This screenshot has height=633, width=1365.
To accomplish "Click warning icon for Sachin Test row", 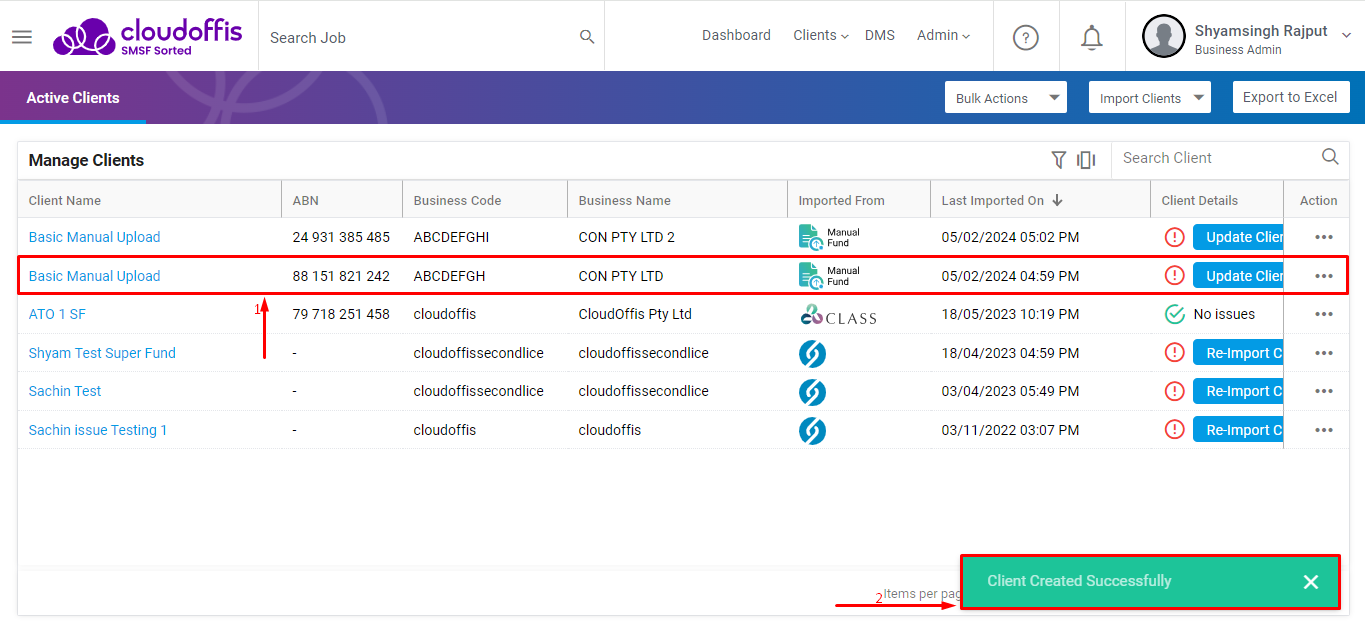I will tap(1175, 391).
